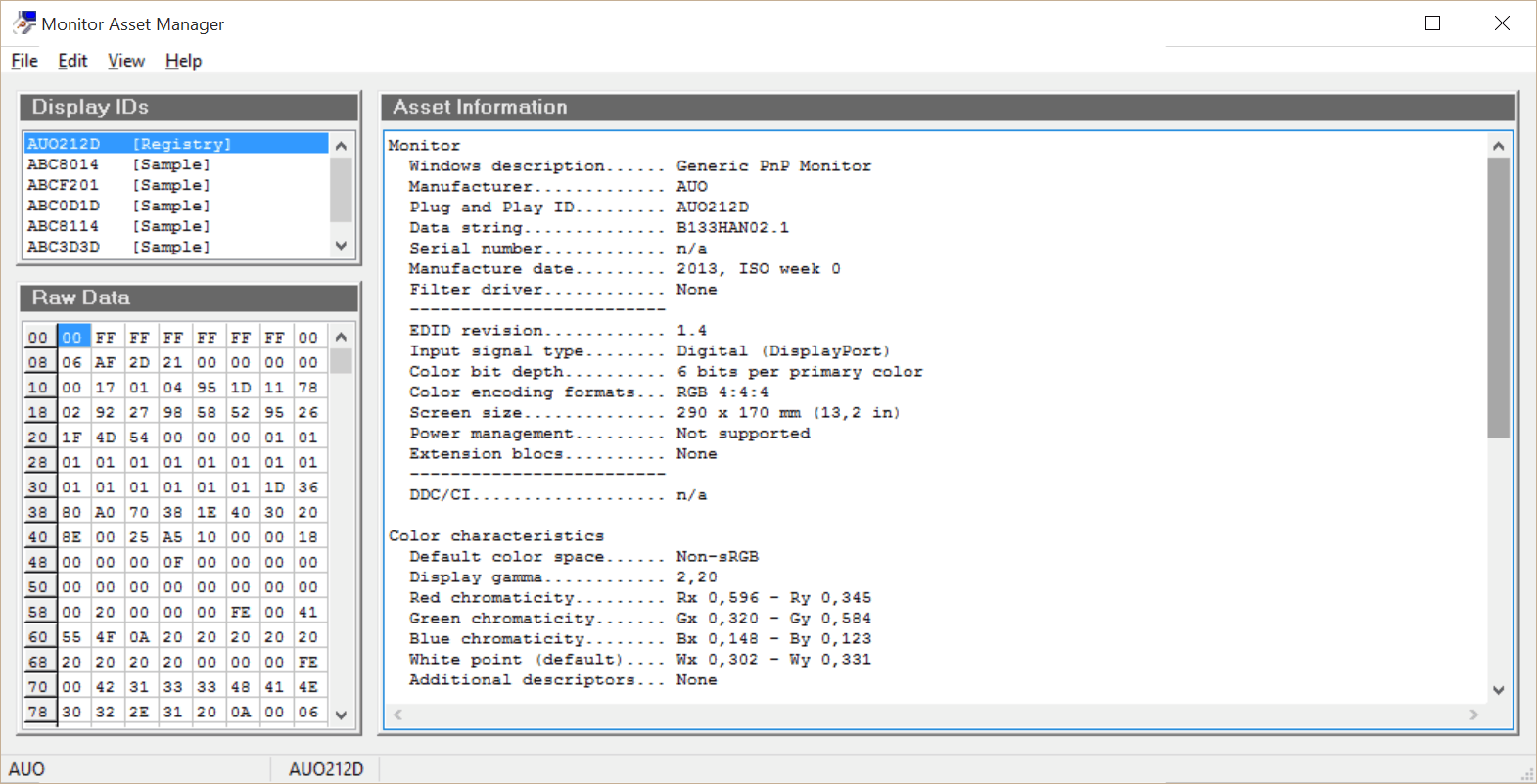Click the A0 byte cell
The height and width of the screenshot is (784, 1537).
(106, 512)
